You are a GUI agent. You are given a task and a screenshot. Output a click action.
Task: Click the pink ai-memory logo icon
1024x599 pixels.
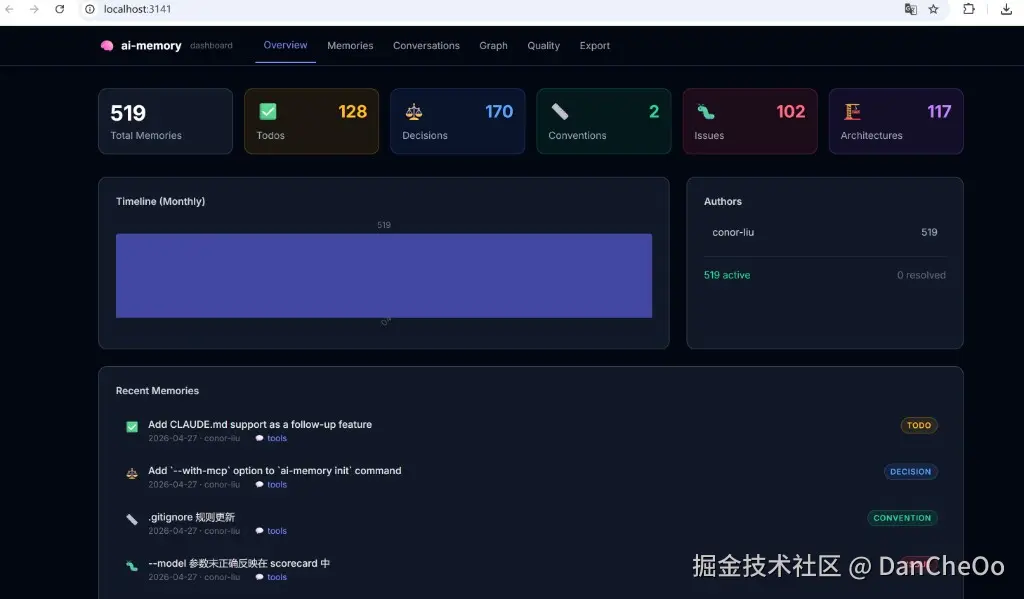[107, 45]
